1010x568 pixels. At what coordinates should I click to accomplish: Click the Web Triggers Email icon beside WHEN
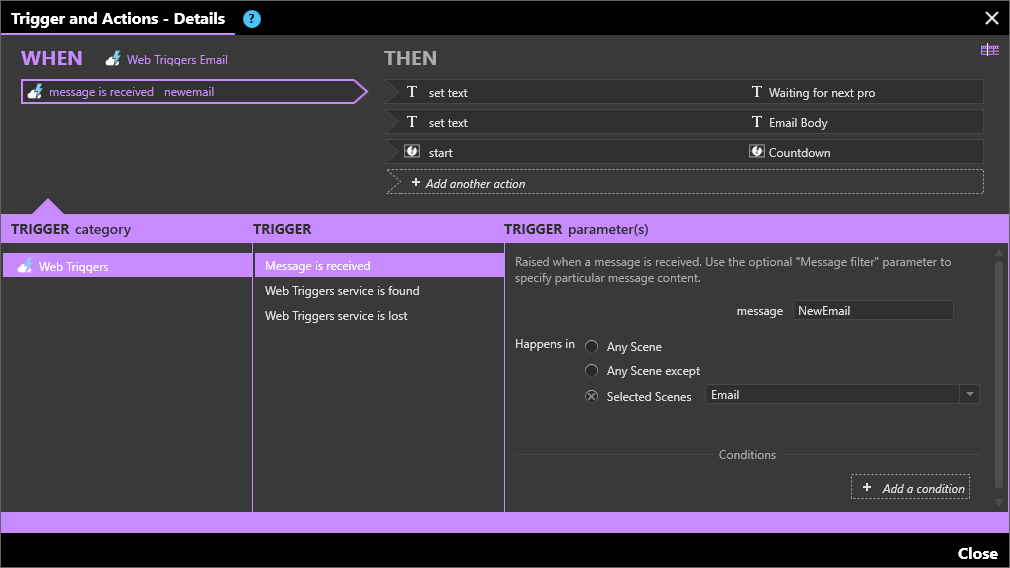pos(113,59)
